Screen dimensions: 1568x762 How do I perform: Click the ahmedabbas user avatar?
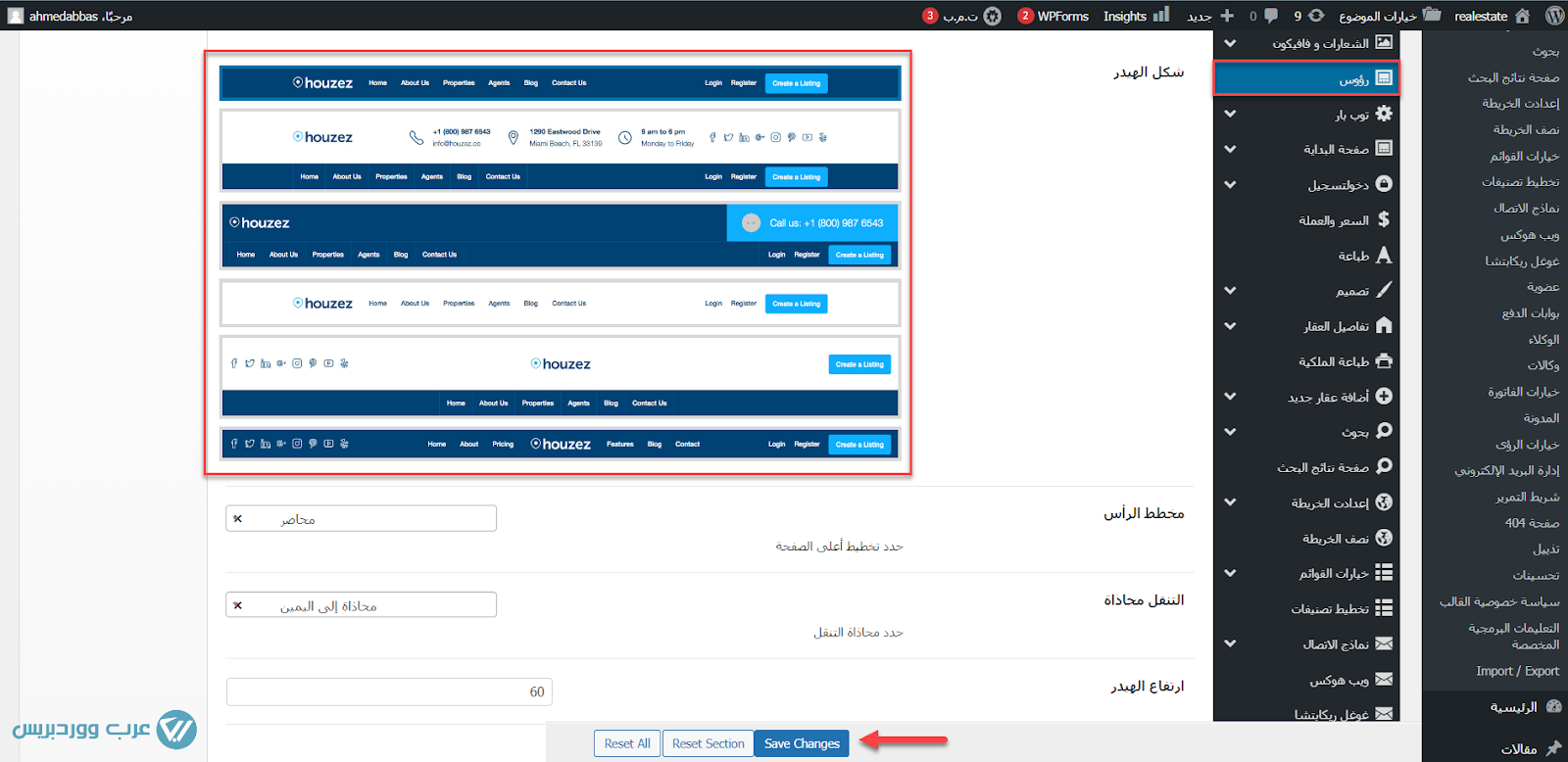[16, 16]
